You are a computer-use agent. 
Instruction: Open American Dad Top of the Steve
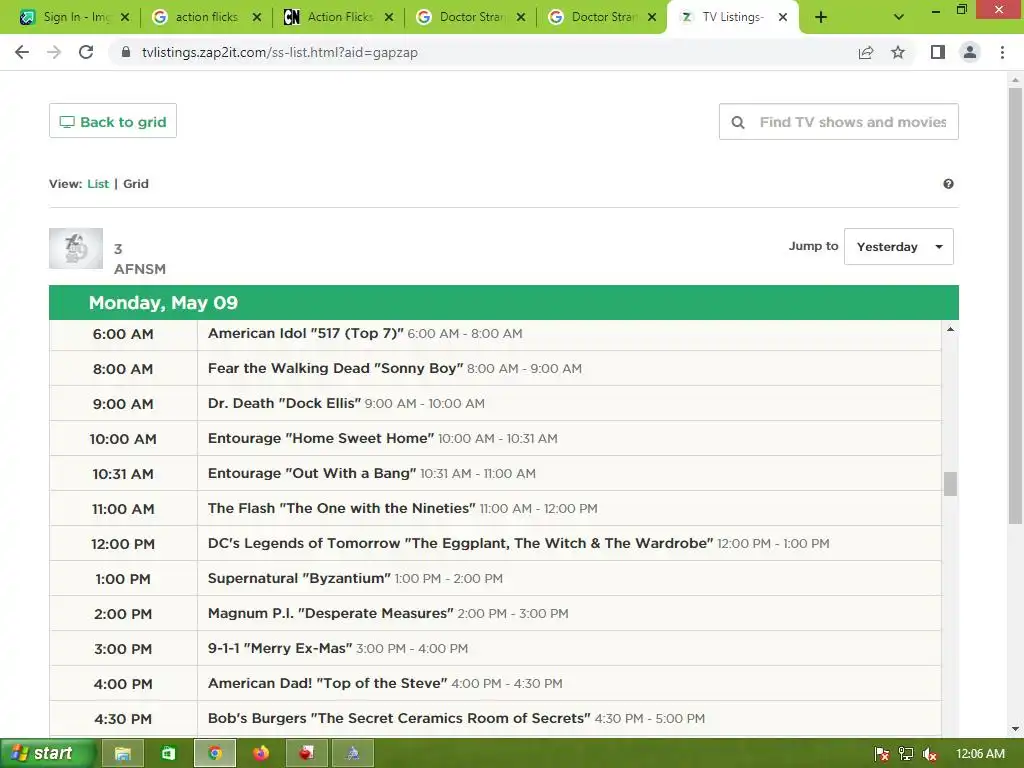[327, 684]
